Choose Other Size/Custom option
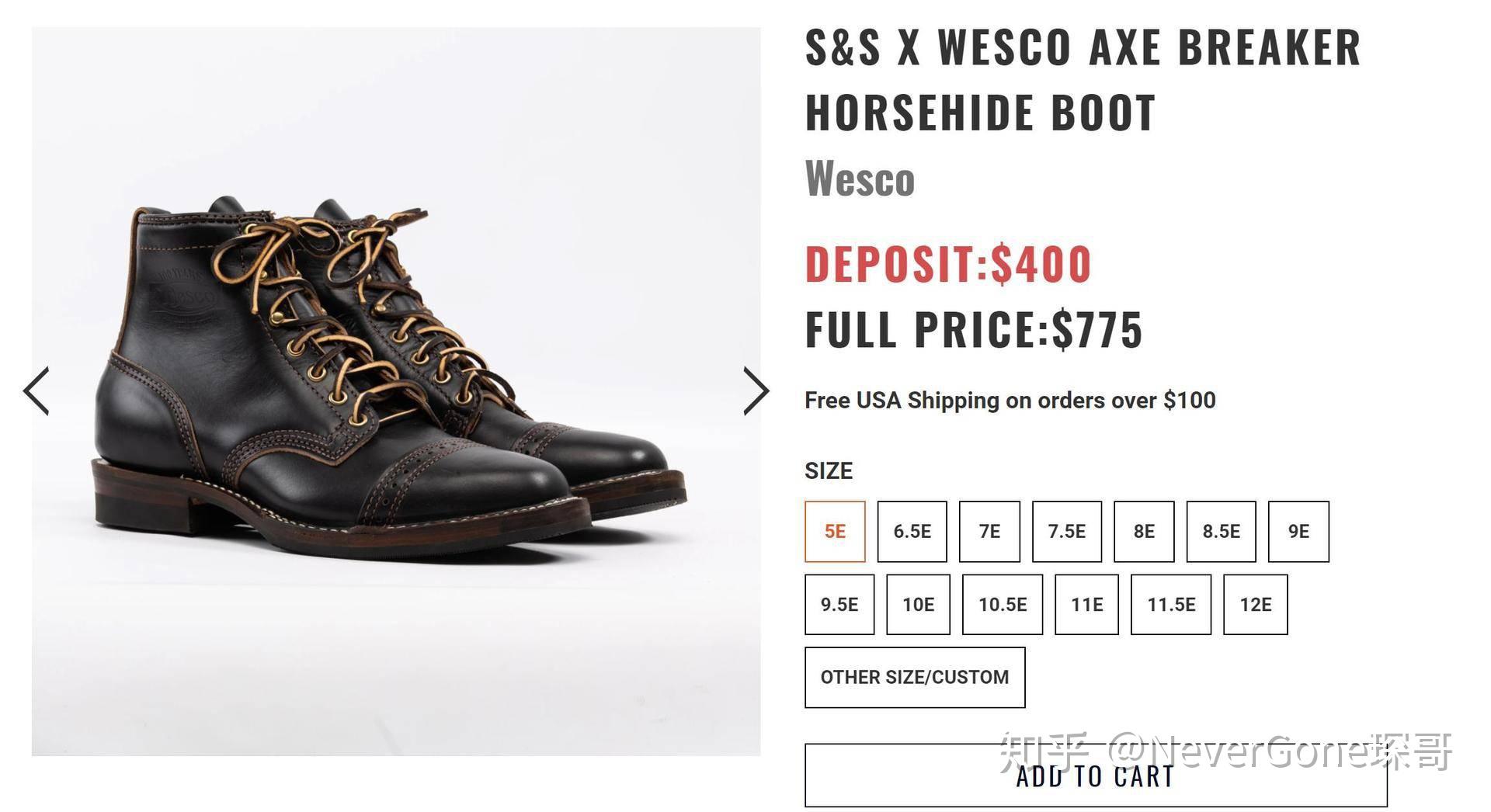1491x812 pixels. (x=914, y=677)
